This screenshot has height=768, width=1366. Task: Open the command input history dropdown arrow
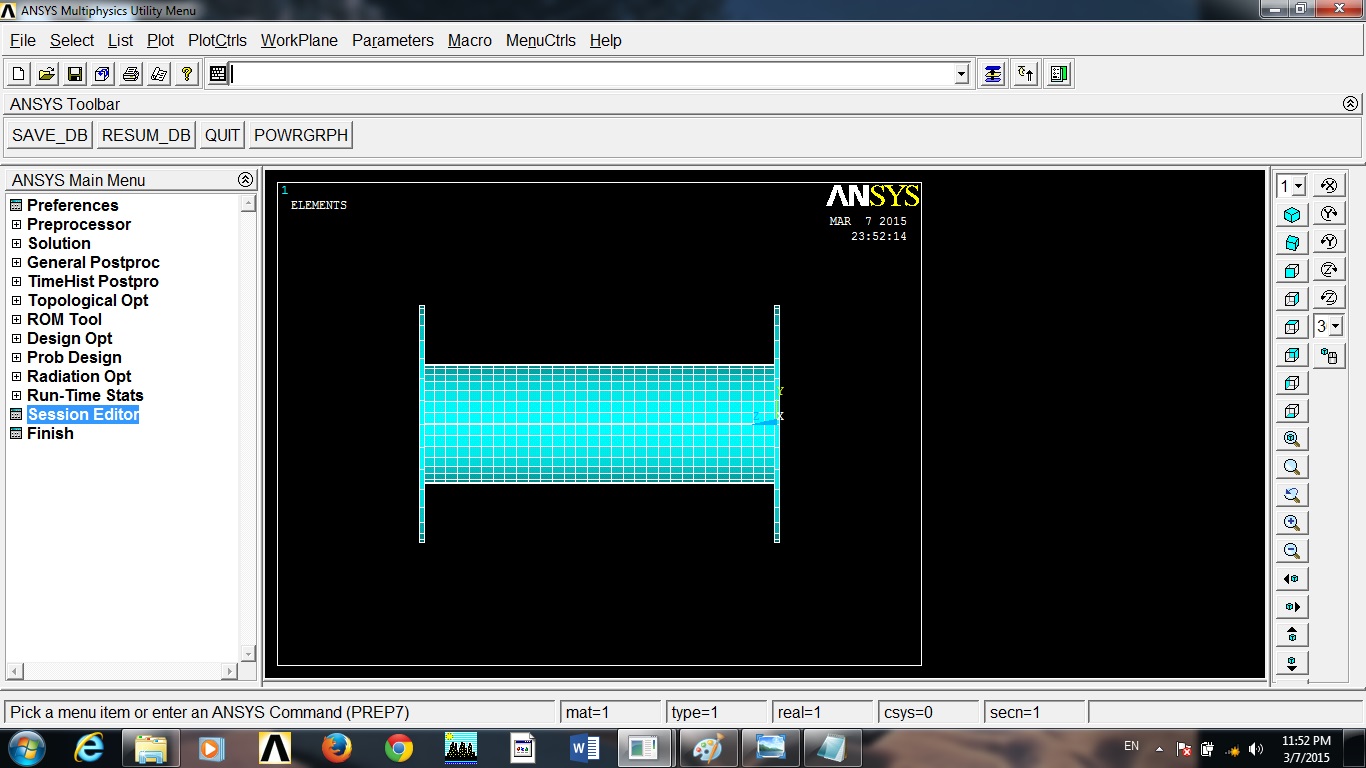point(962,74)
